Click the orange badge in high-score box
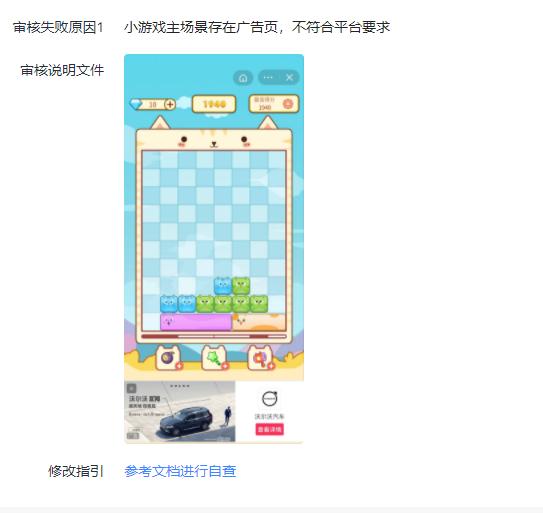Screen dimensions: 543x513 click(288, 104)
